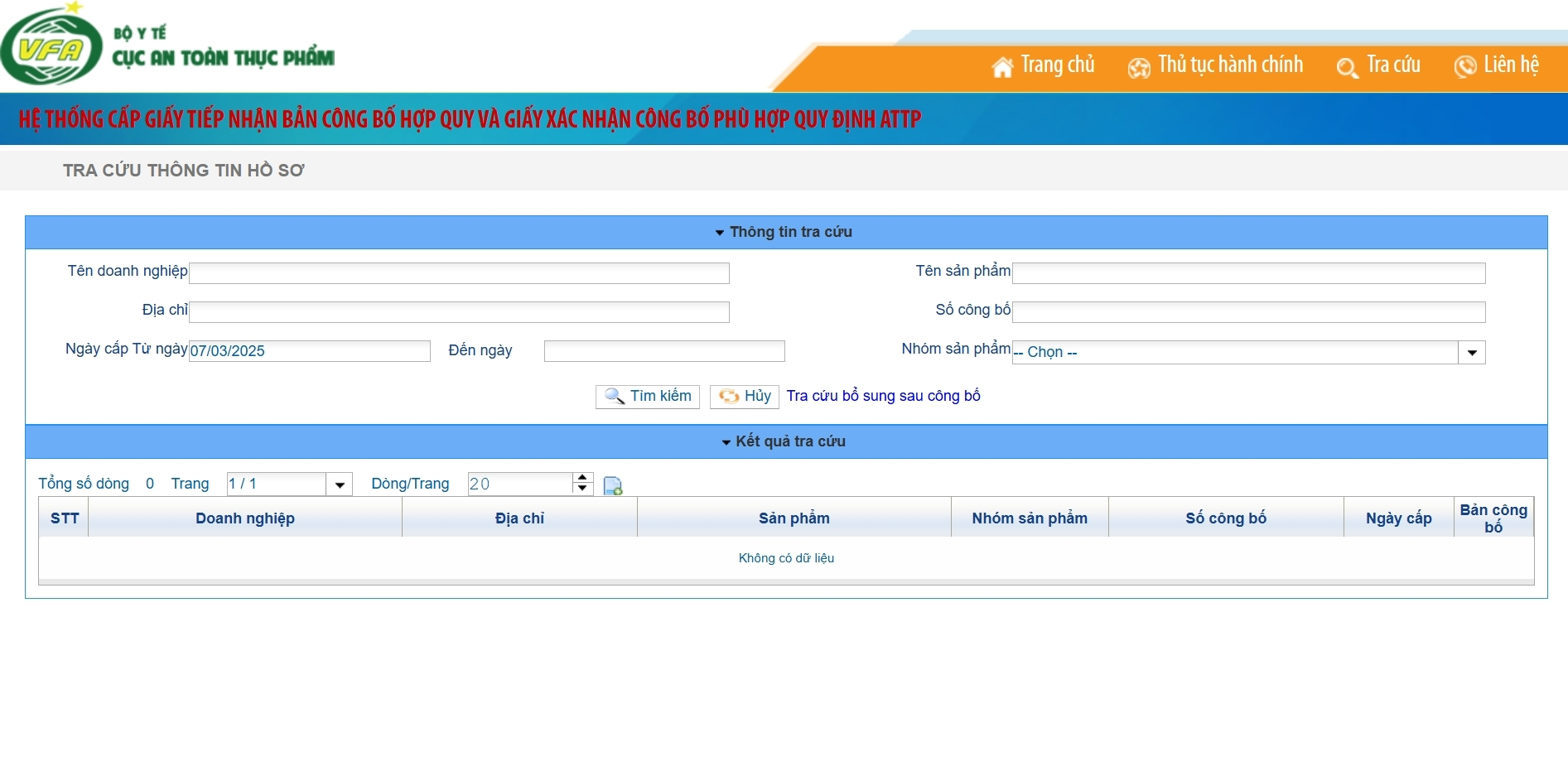Focus the Tên doanh nghiệp input field

(459, 273)
